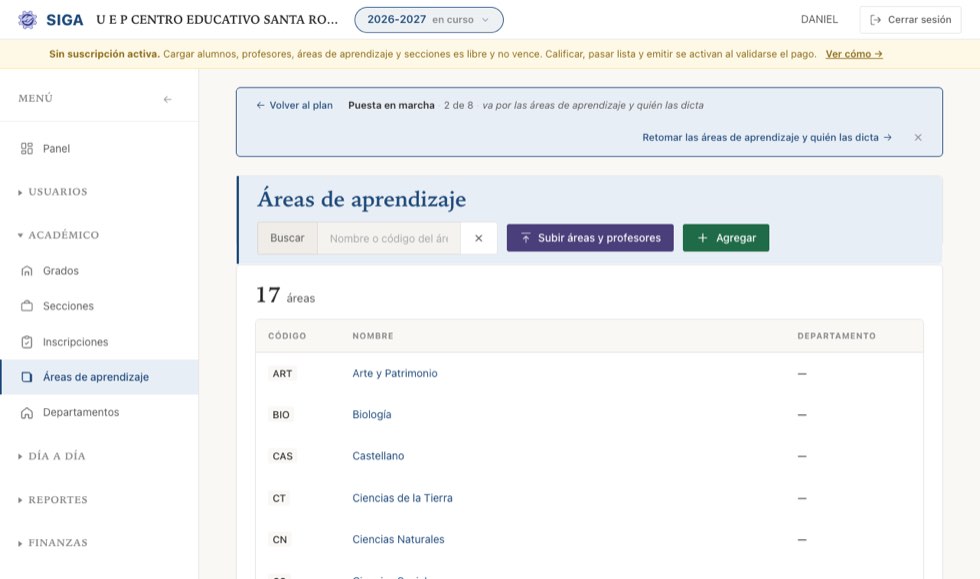The height and width of the screenshot is (579, 980).
Task: Click the Inscripciones clipboard icon
Action: (x=27, y=341)
